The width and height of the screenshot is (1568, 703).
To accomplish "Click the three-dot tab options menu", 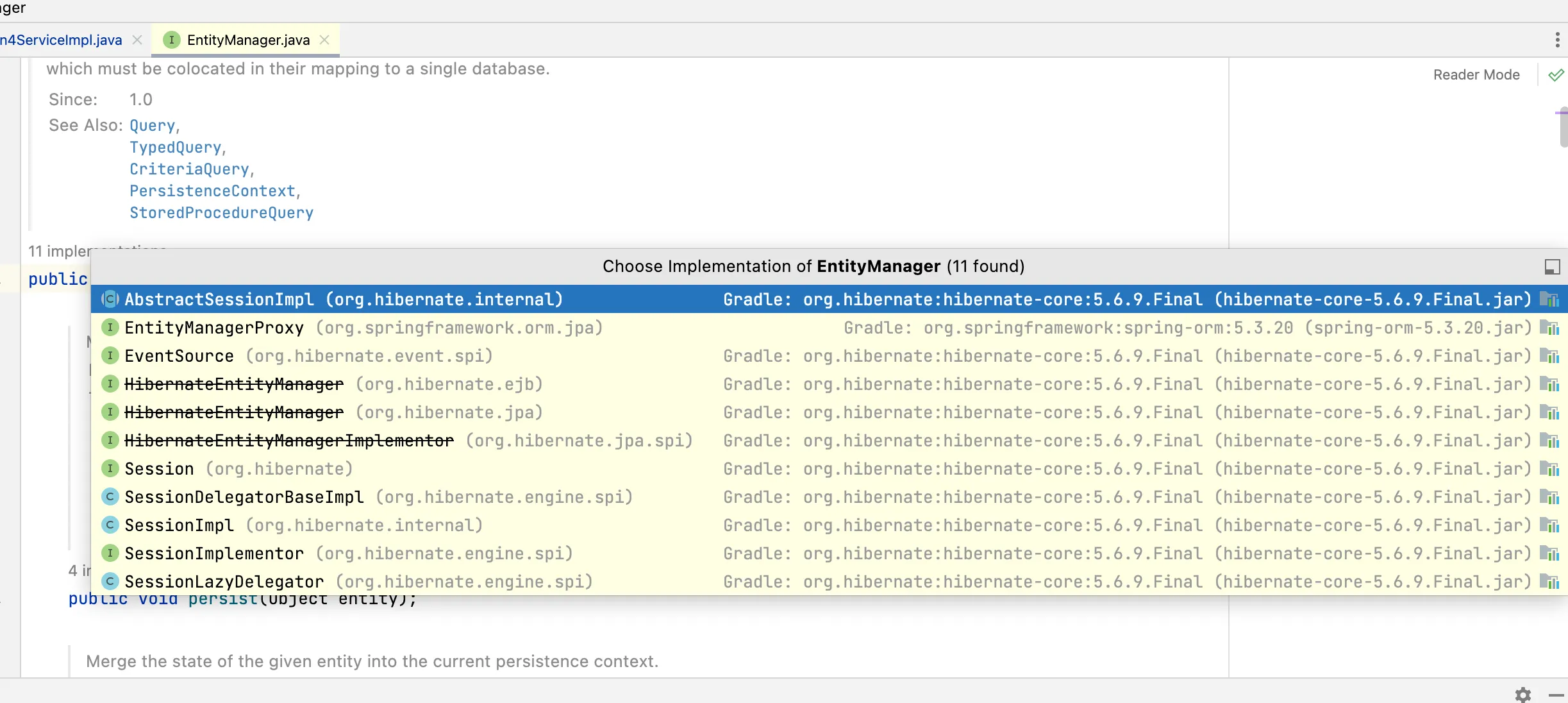I will tap(1557, 40).
